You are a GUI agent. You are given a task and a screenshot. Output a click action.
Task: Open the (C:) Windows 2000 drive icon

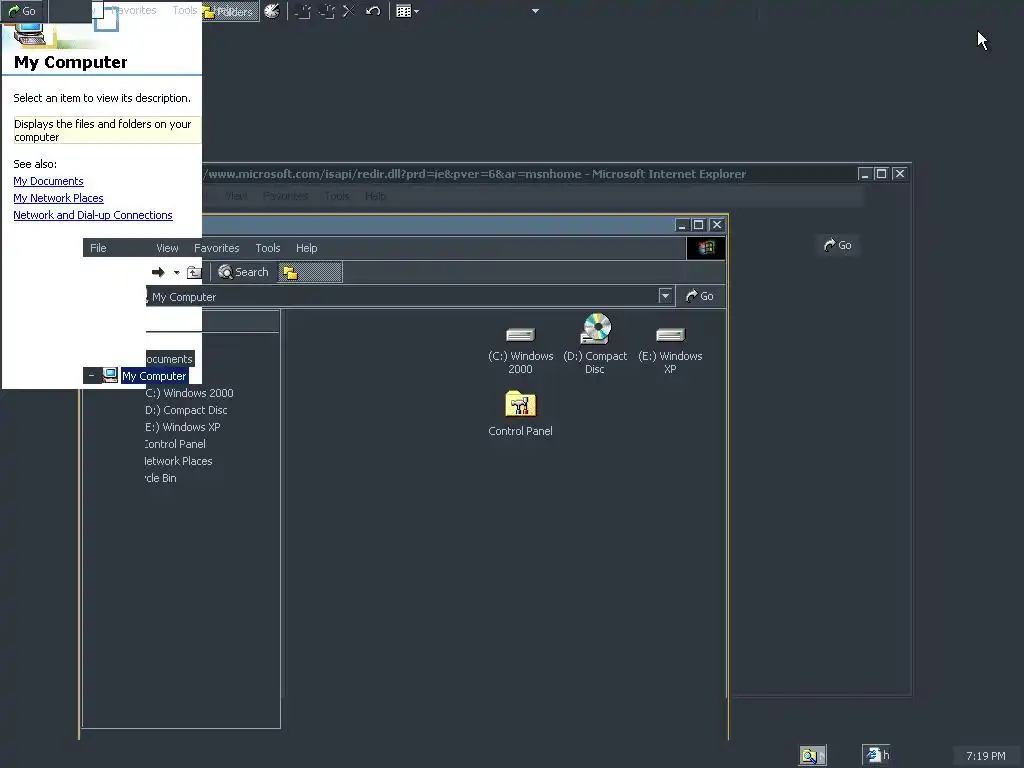point(520,351)
